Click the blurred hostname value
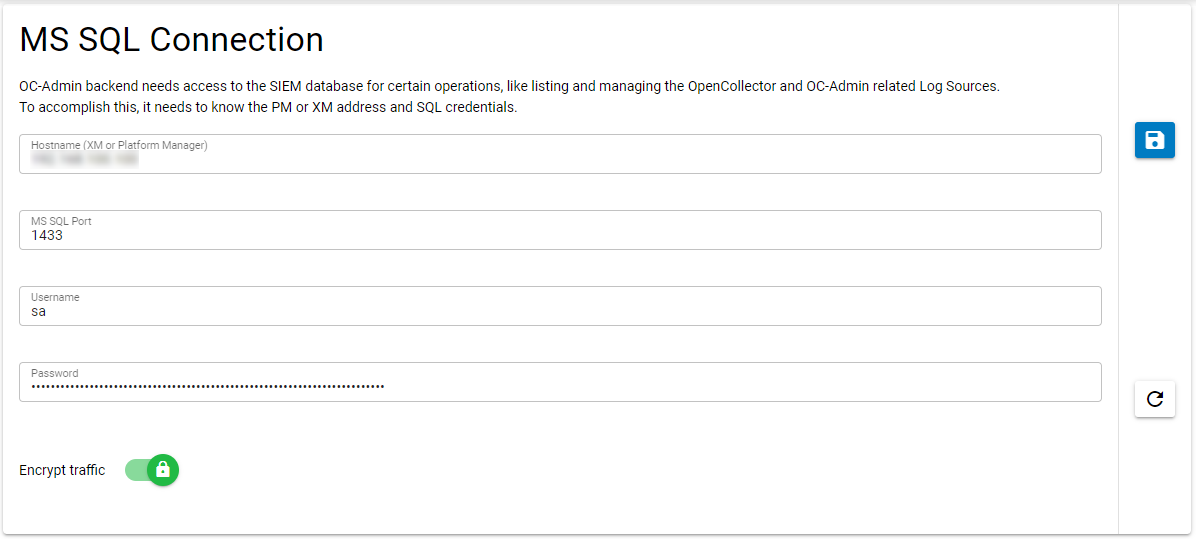Screen dimensions: 1196x539 (x=84, y=159)
